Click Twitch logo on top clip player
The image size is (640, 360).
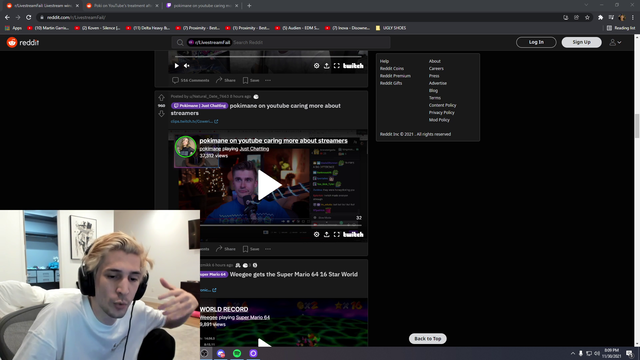tap(353, 65)
